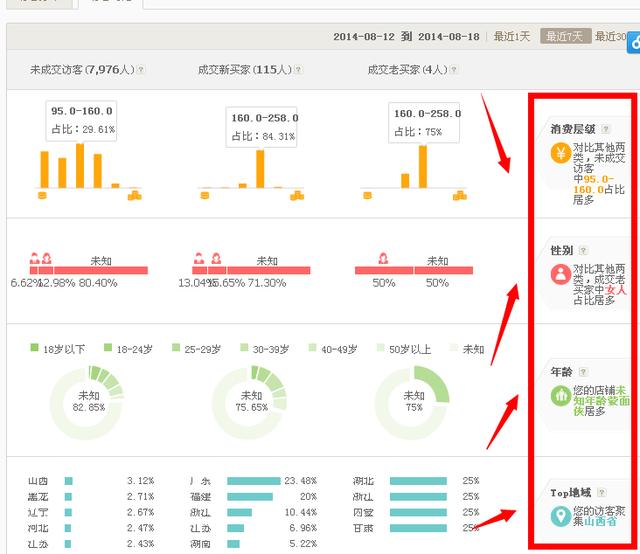Click 未知 donut chart showing 82.85%
Viewport: 640px width, 554px height.
pos(88,402)
